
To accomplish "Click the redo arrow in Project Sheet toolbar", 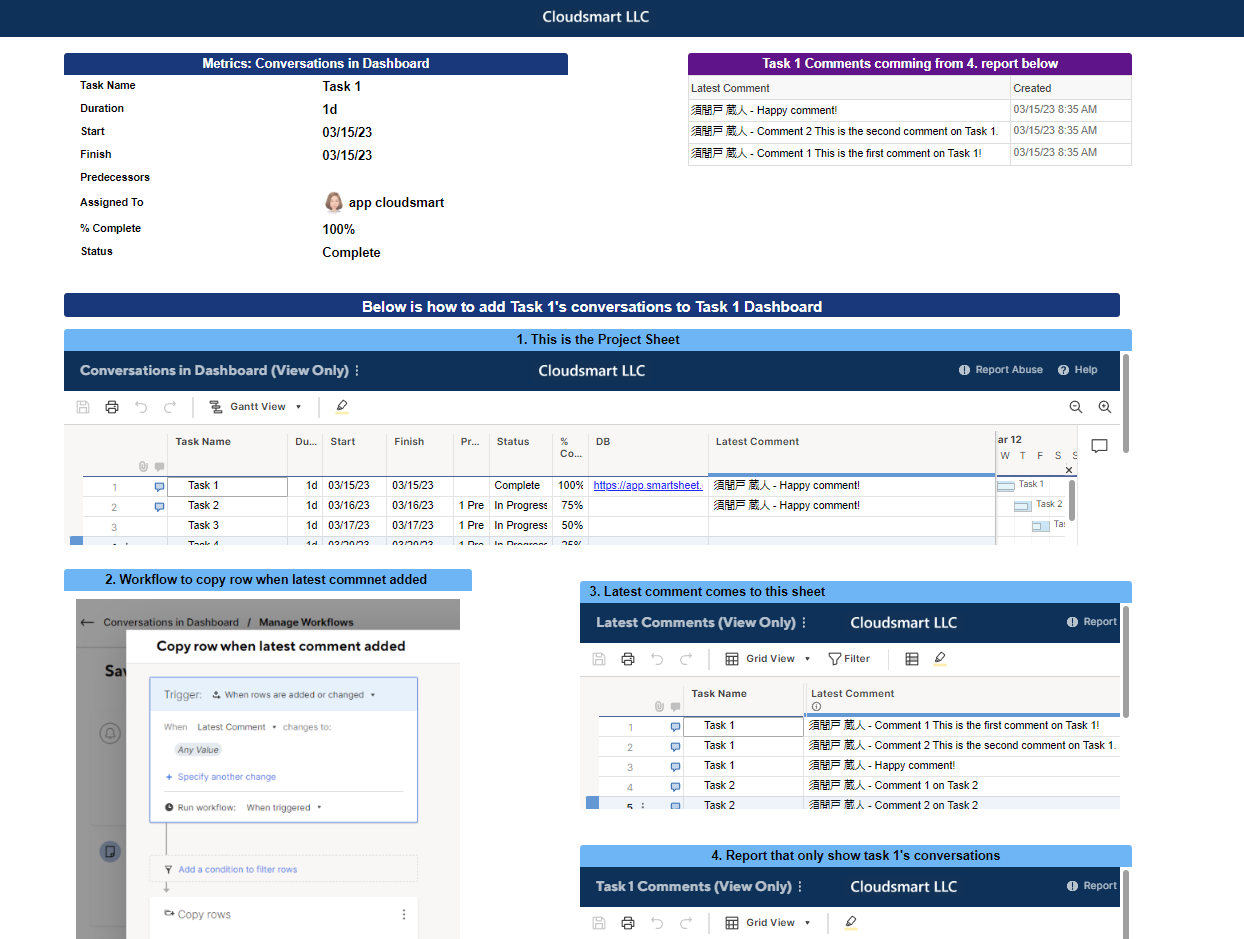I will (169, 407).
